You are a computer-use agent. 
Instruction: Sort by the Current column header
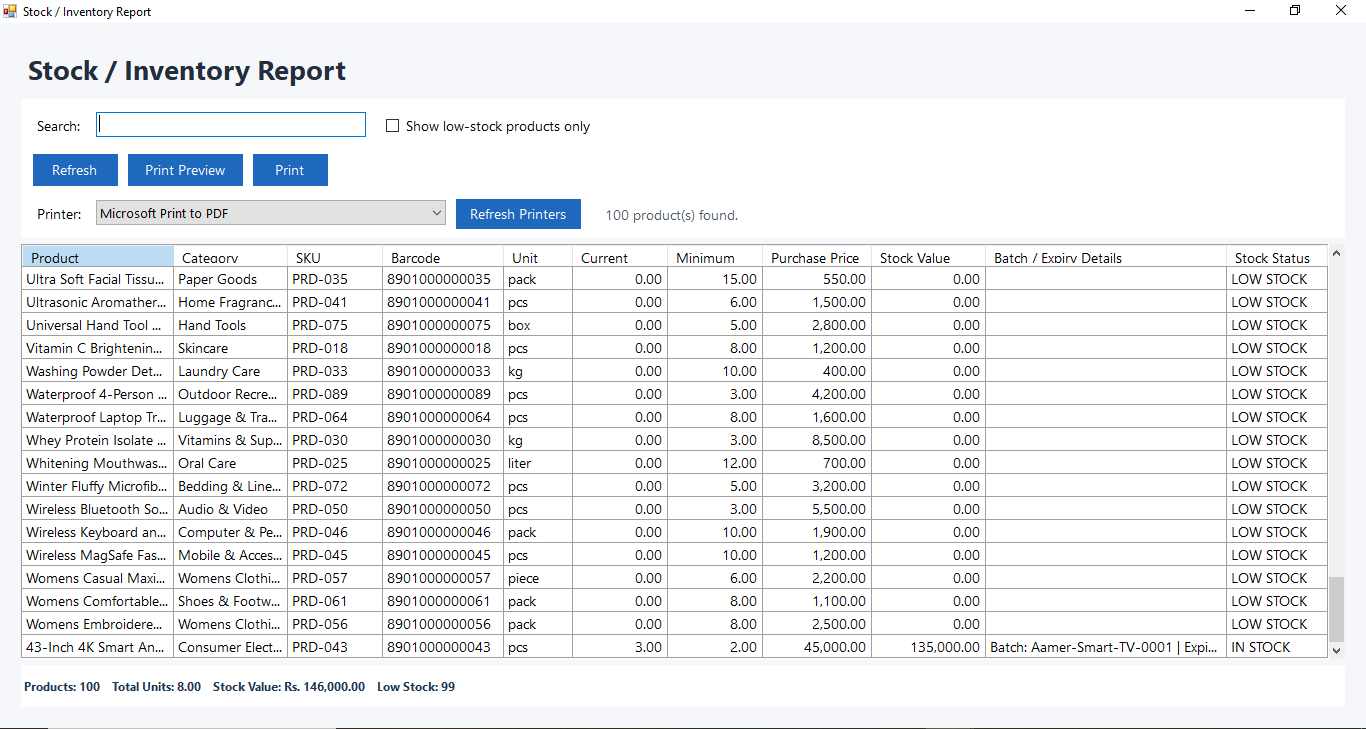coord(620,257)
